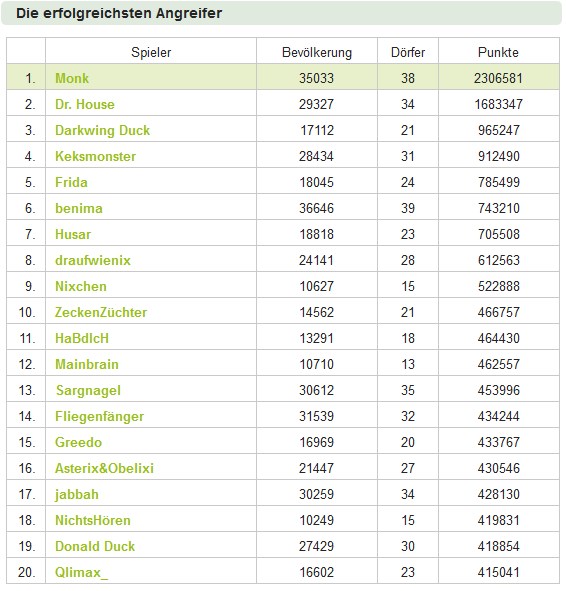The image size is (566, 591).
Task: Open the Nixchen profile link
Action: click(81, 286)
